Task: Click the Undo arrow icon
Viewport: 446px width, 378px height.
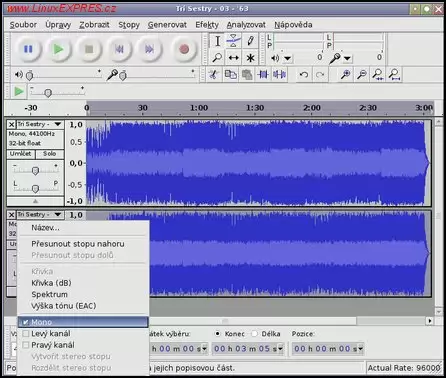Action: click(304, 74)
